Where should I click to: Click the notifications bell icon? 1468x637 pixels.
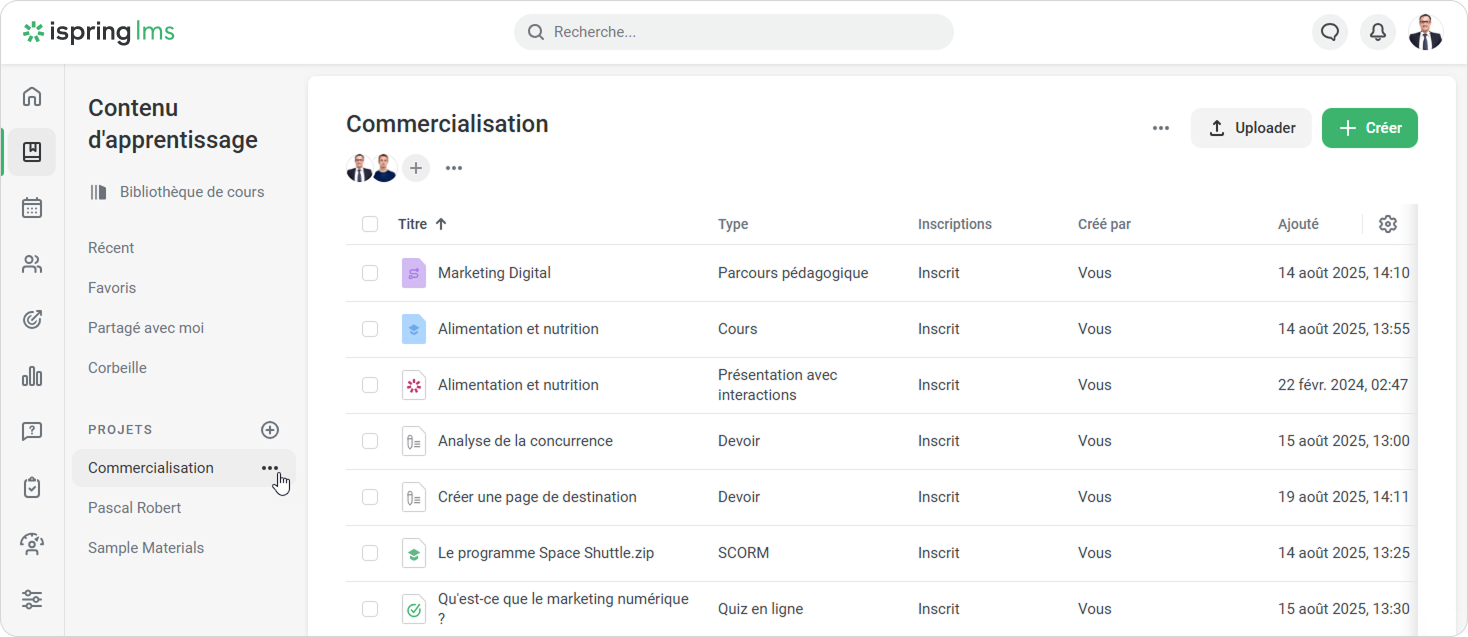tap(1377, 32)
